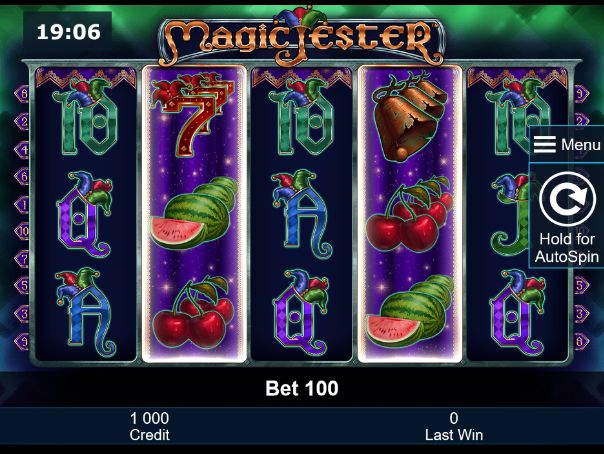Click the Magic Jester logo

point(301,39)
